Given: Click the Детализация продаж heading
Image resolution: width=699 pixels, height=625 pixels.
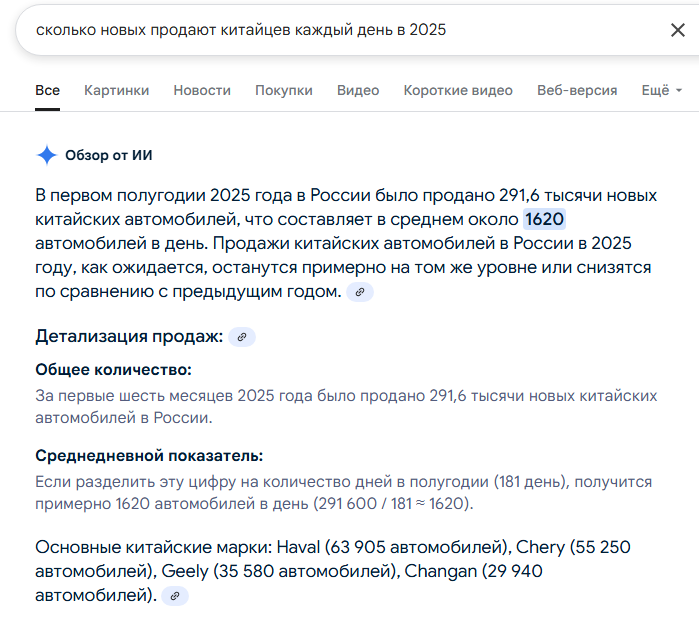Looking at the screenshot, I should (129, 336).
